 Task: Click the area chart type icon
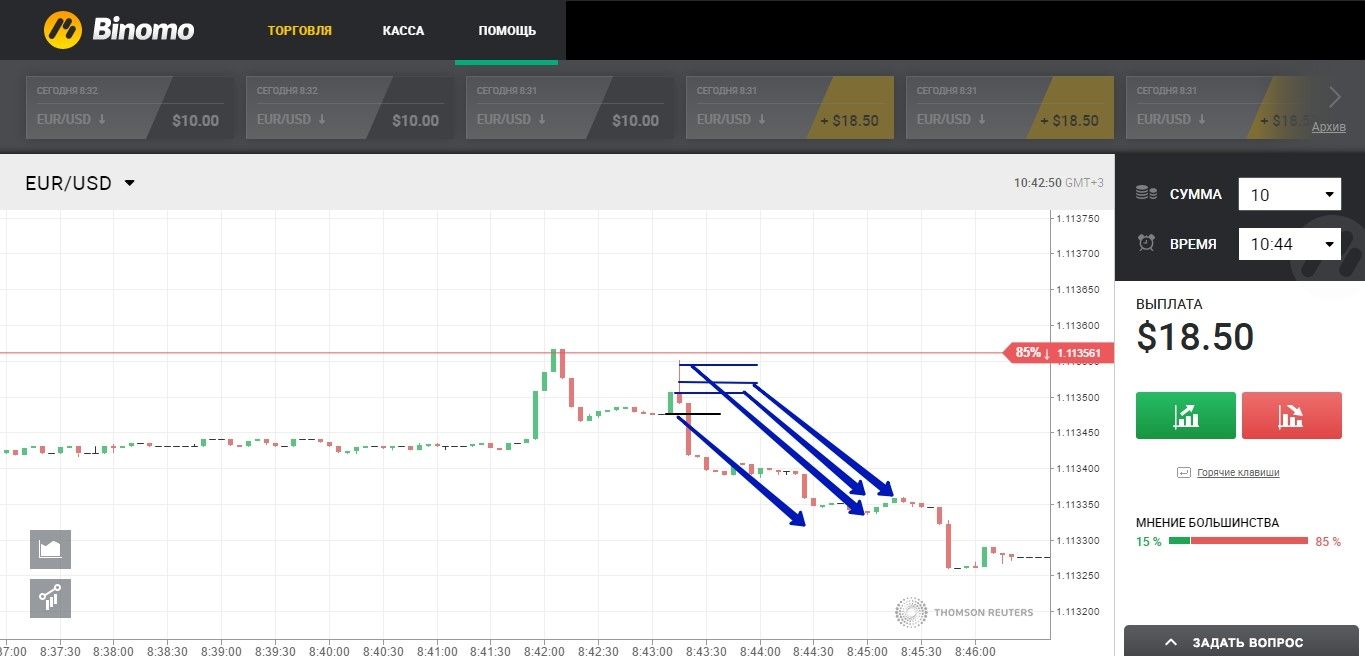50,549
